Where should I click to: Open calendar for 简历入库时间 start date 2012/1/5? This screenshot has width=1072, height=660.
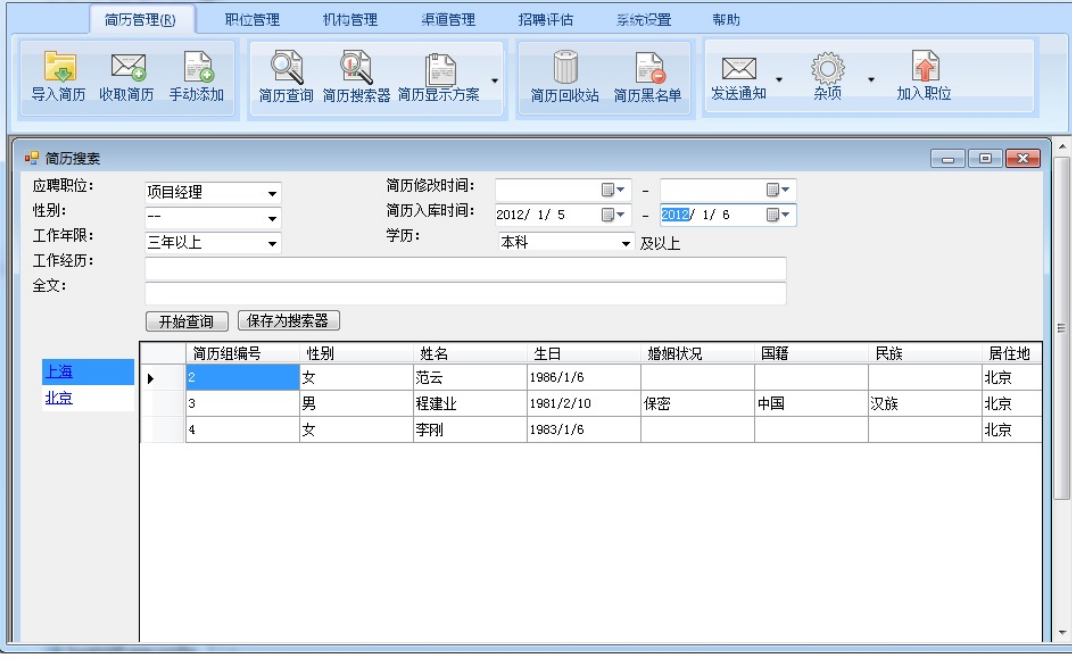pos(613,215)
